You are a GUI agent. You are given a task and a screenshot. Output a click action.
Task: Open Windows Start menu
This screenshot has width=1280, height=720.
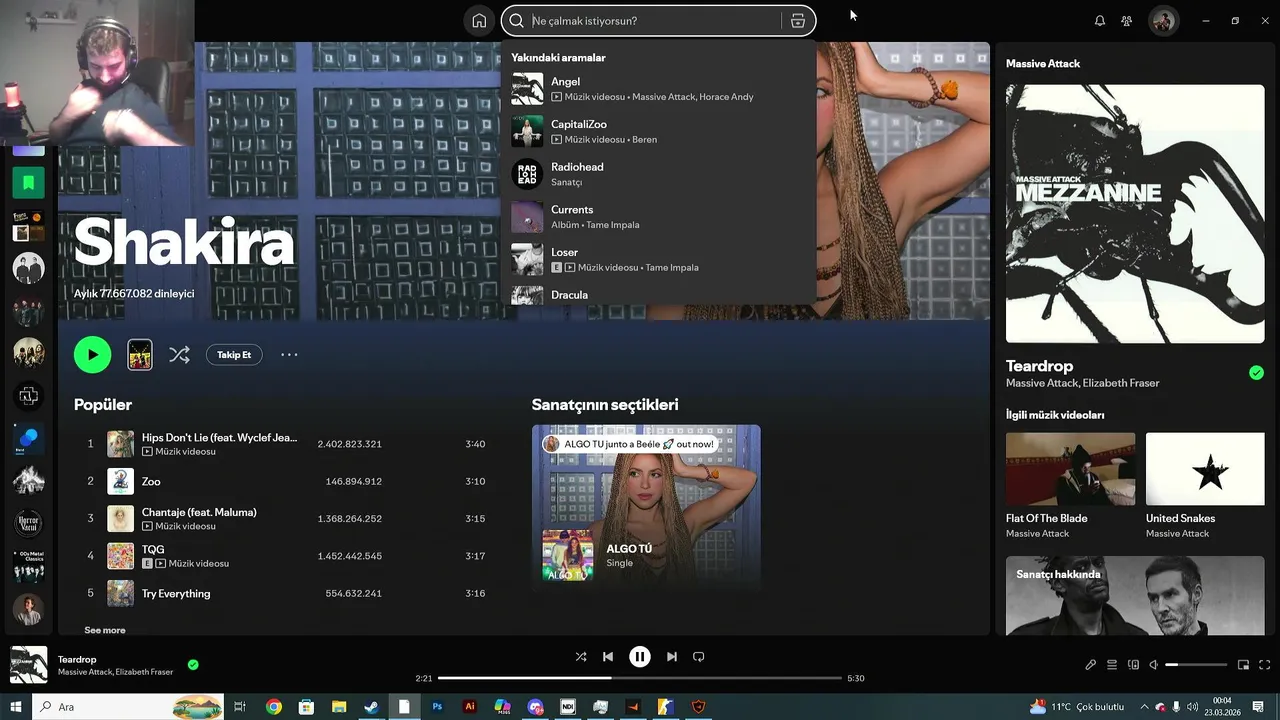[15, 707]
